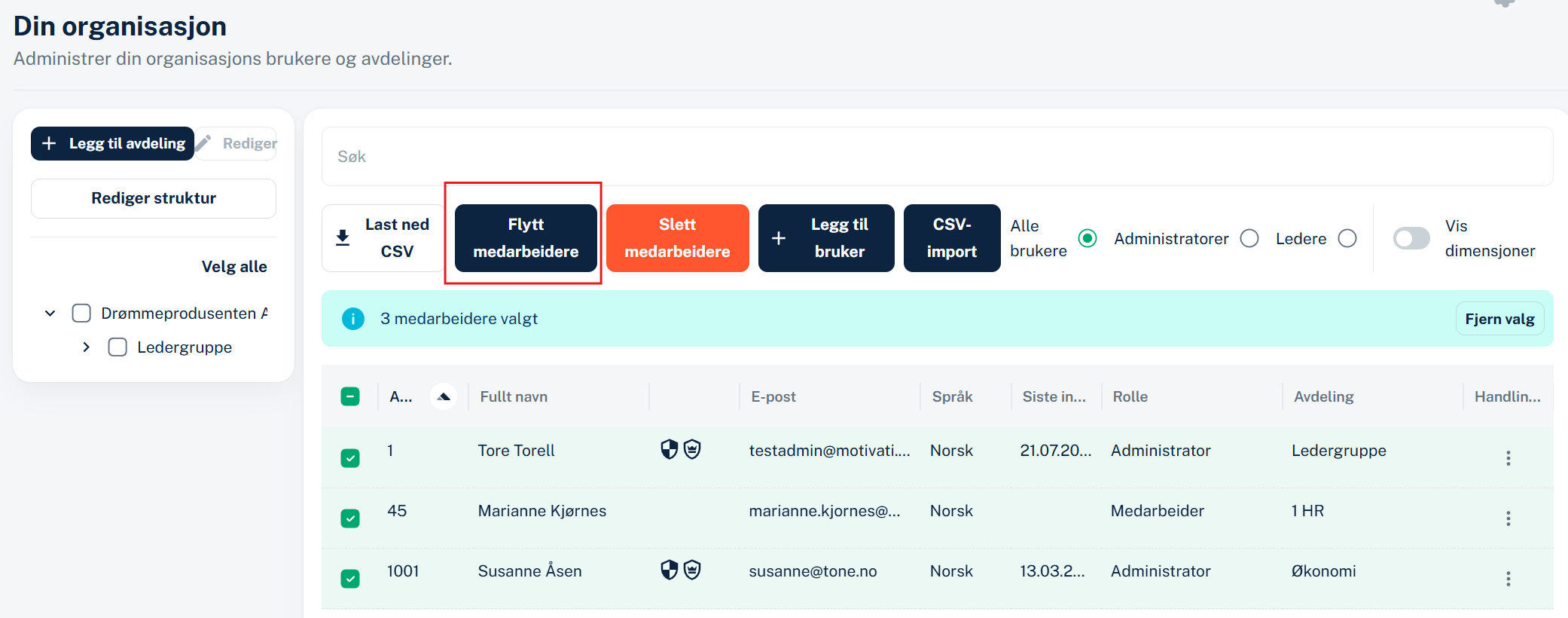Click the 3 medarbeidere valgt message

459,319
